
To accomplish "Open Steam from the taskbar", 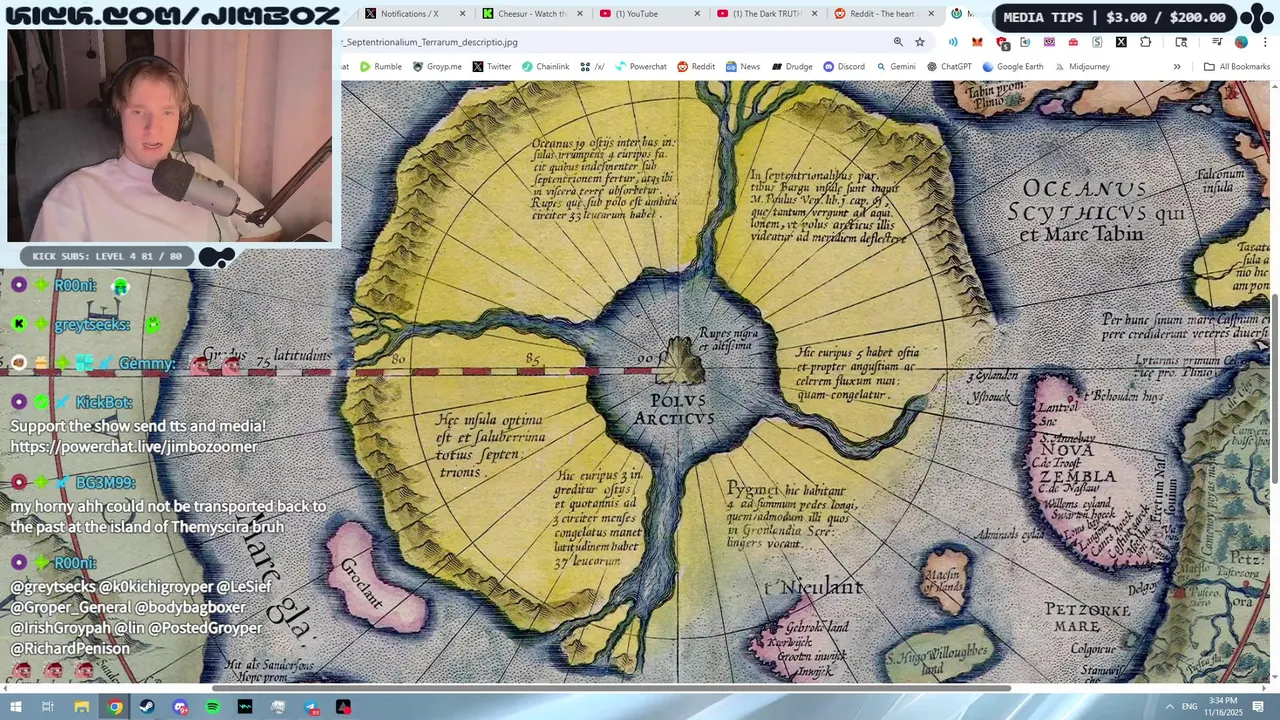I will [147, 707].
